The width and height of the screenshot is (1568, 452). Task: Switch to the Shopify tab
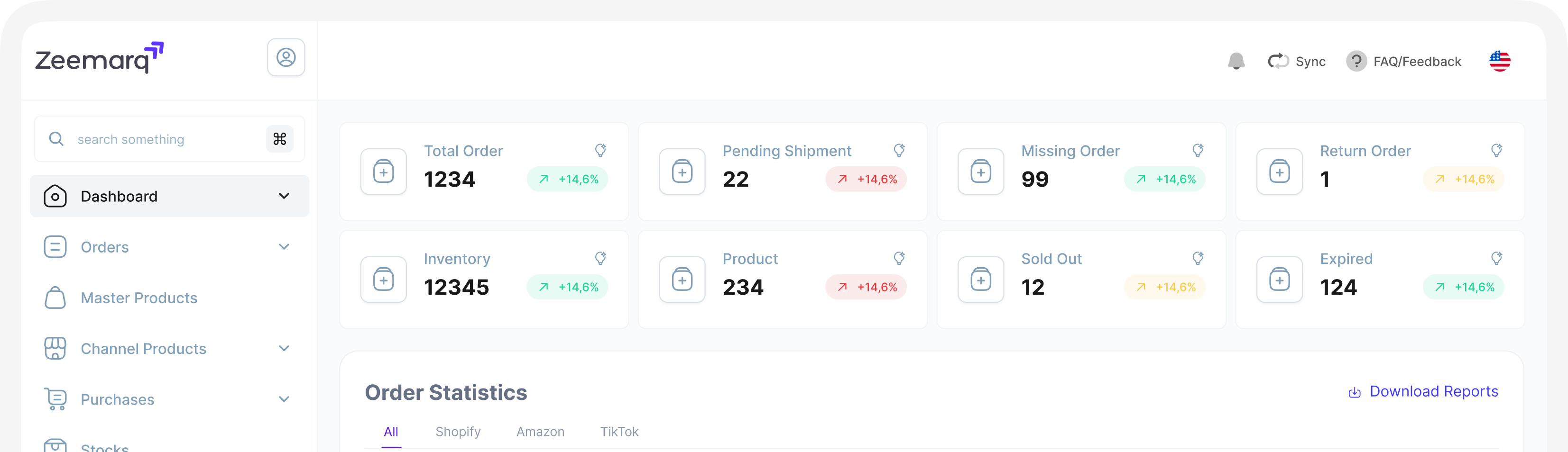[458, 431]
